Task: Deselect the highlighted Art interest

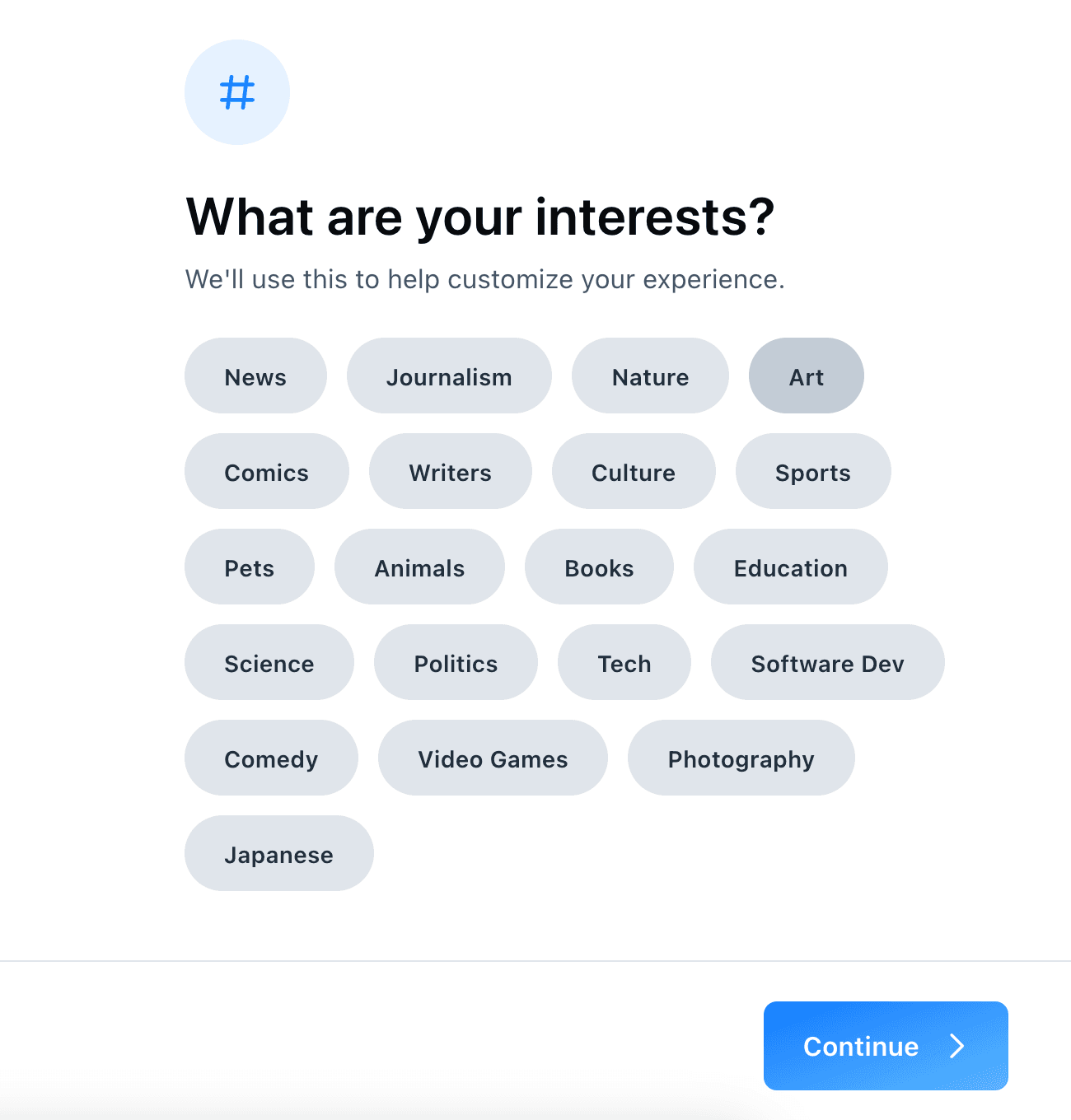Action: click(x=806, y=376)
